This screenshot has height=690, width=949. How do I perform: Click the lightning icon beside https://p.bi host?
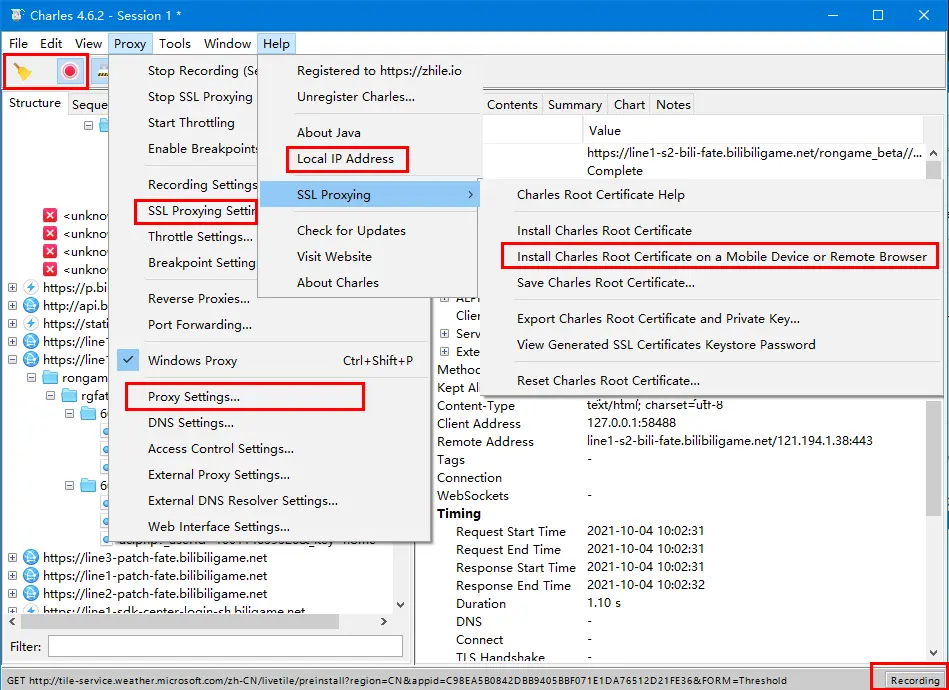(30, 288)
